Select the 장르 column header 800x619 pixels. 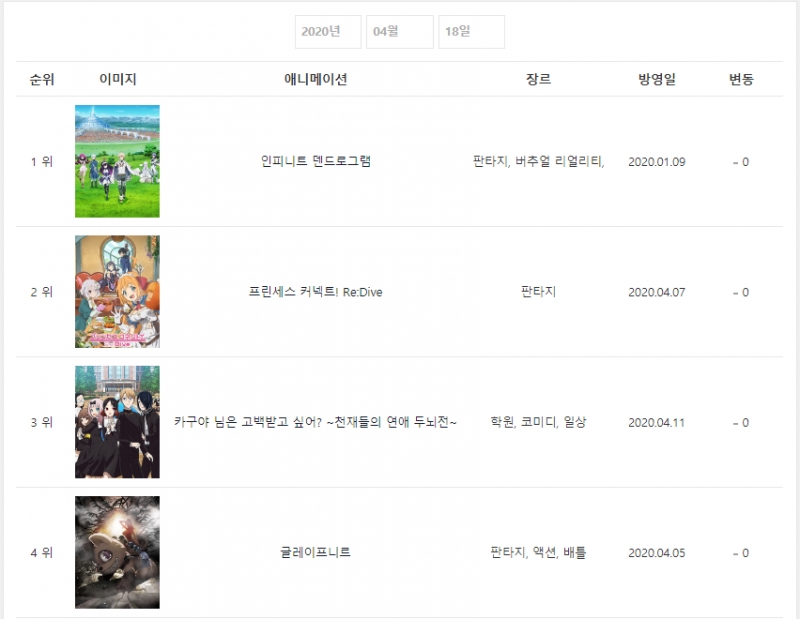[538, 80]
